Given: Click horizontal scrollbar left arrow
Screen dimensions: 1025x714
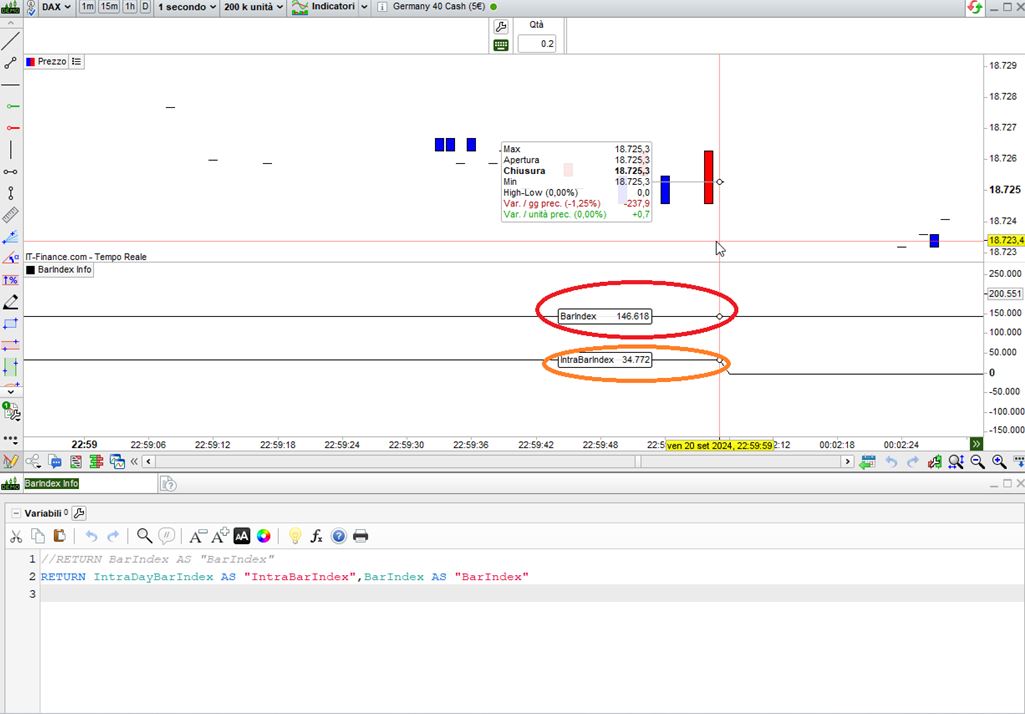Looking at the screenshot, I should 148,462.
